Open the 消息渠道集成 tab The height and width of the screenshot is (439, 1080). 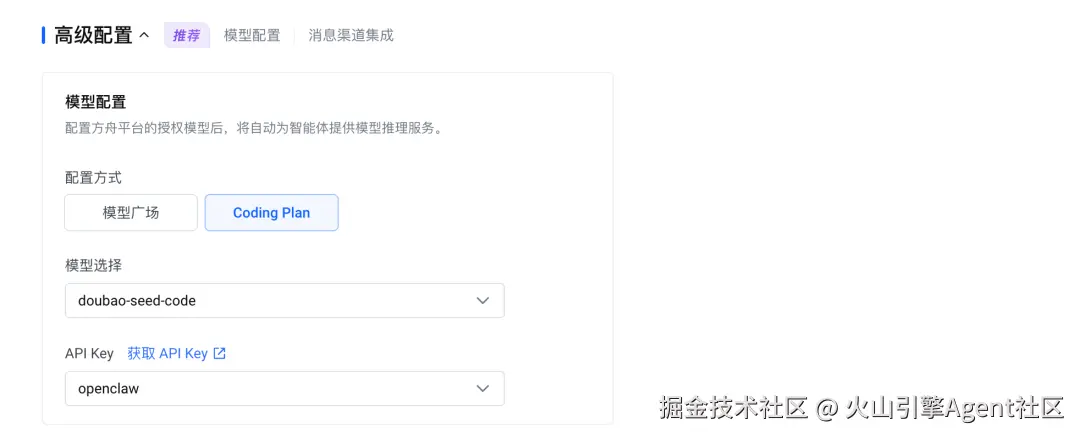[351, 35]
